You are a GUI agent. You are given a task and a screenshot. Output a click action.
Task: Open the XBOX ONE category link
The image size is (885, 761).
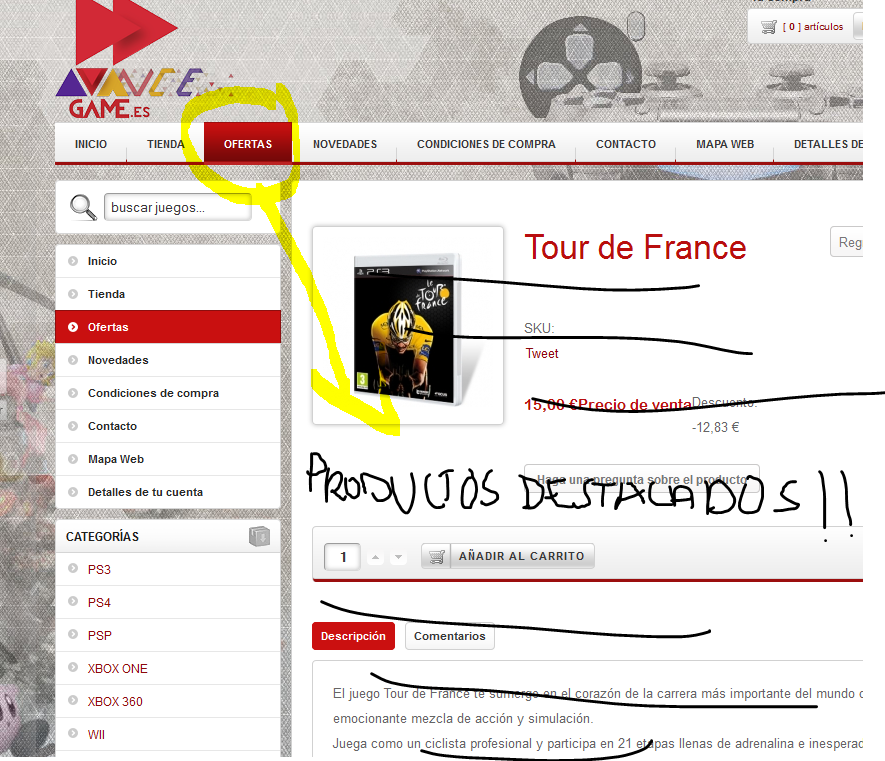point(117,668)
